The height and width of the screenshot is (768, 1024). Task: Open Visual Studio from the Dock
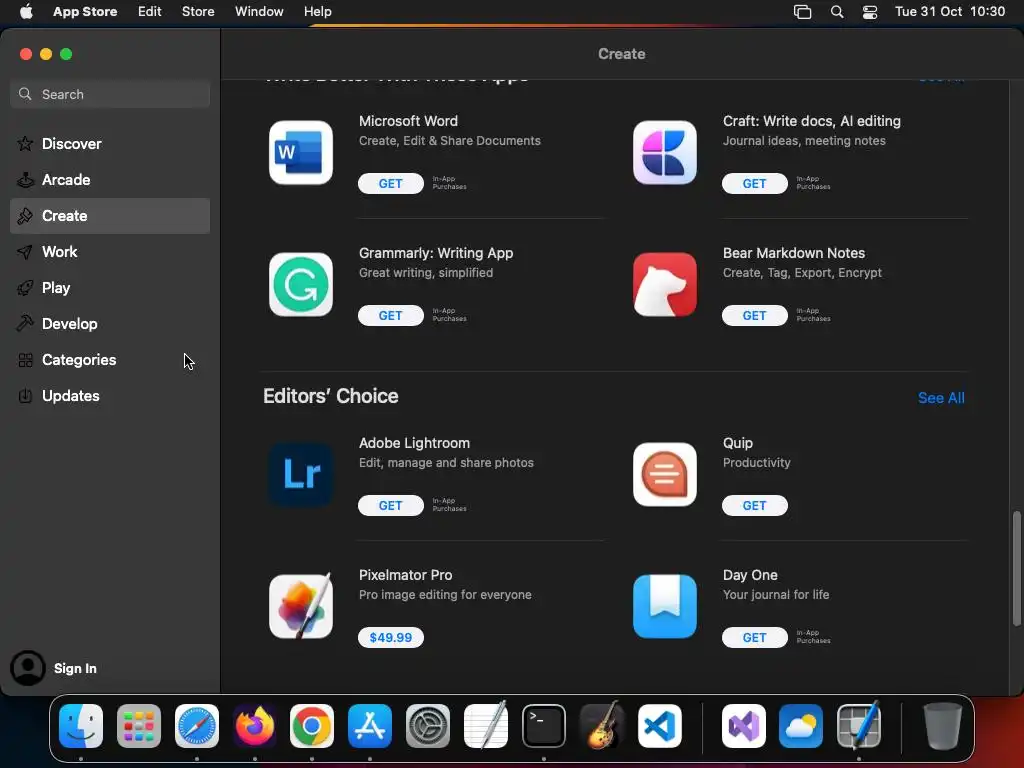[743, 726]
